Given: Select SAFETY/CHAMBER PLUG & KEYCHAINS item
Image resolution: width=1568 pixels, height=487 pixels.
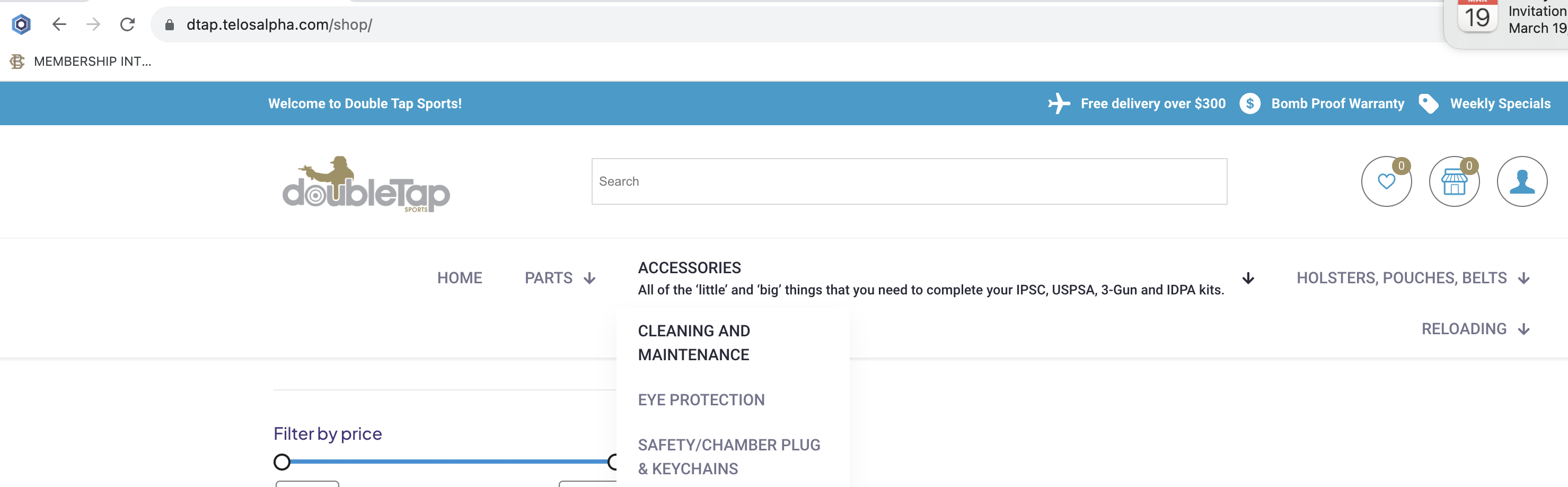Looking at the screenshot, I should 729,457.
